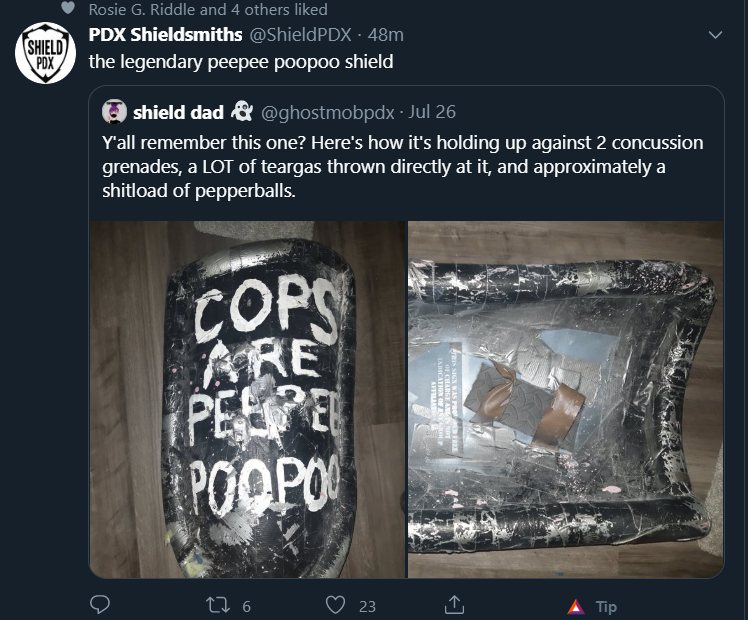Click the main tweet text
Viewport: 748px width, 620px height.
(241, 62)
